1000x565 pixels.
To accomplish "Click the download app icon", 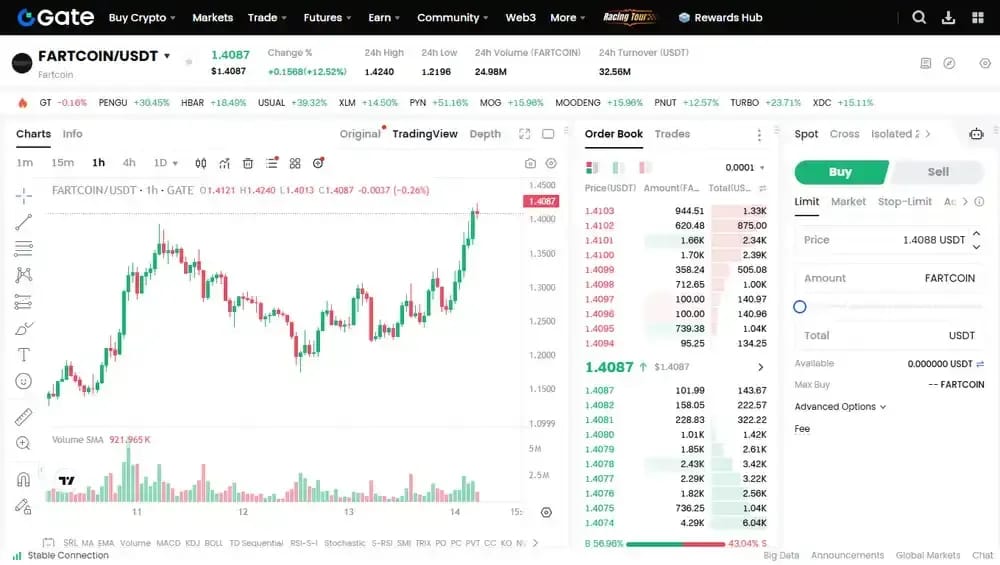I will tap(948, 17).
